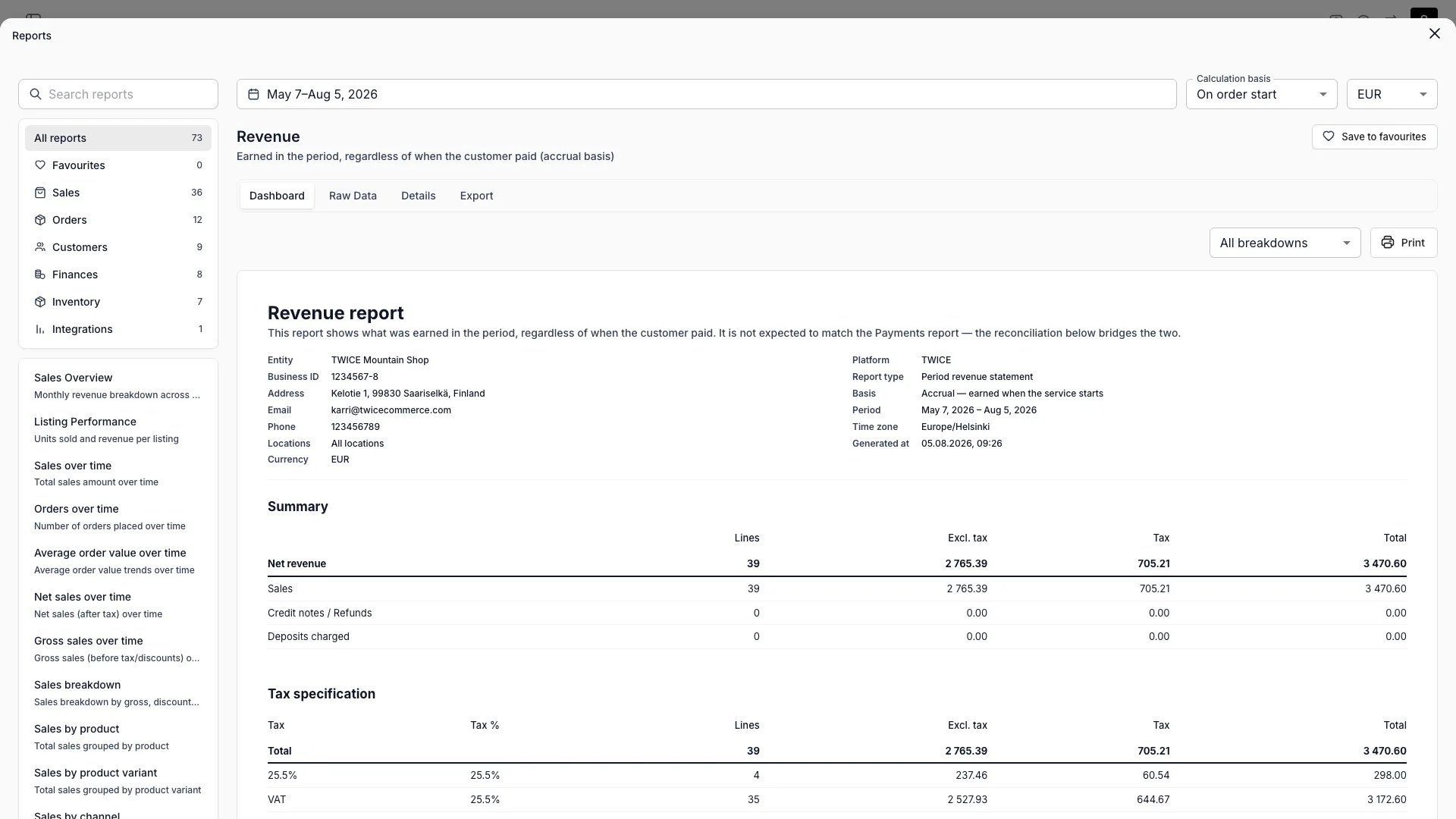
Task: Open the May 7–Aug 5, 2026 date picker
Action: pos(706,94)
